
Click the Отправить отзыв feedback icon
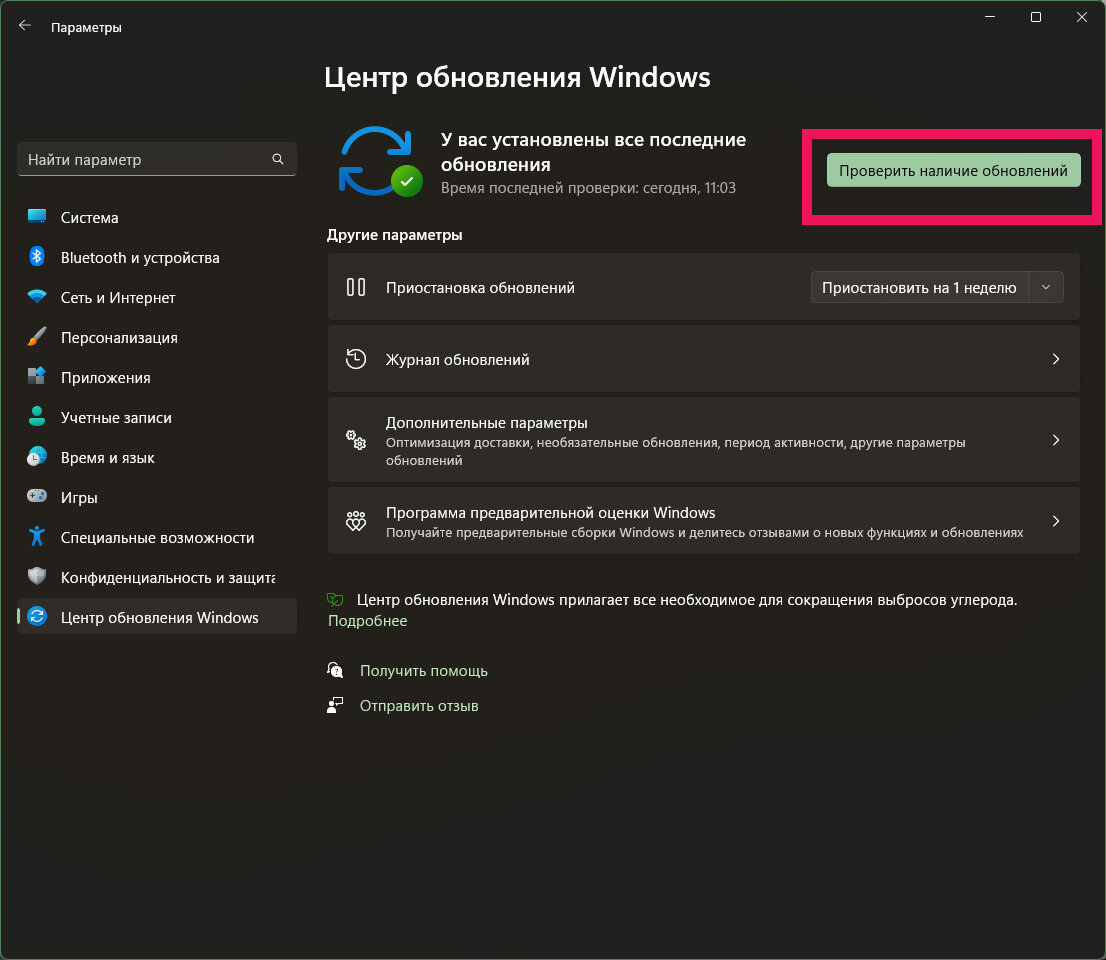click(335, 705)
